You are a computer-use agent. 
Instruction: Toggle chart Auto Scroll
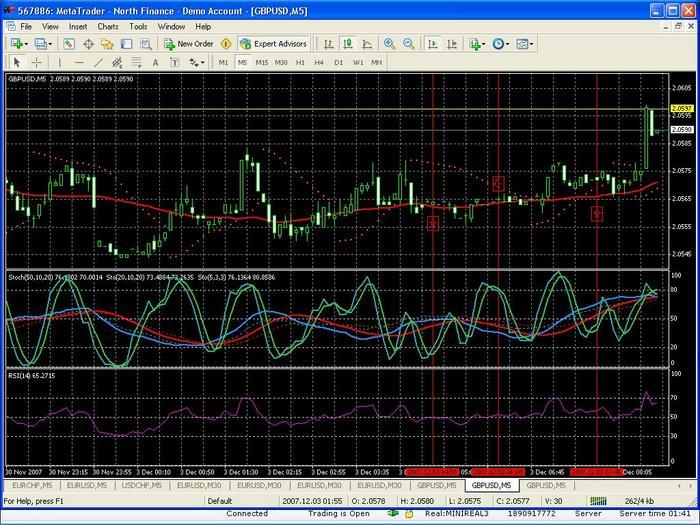[433, 44]
